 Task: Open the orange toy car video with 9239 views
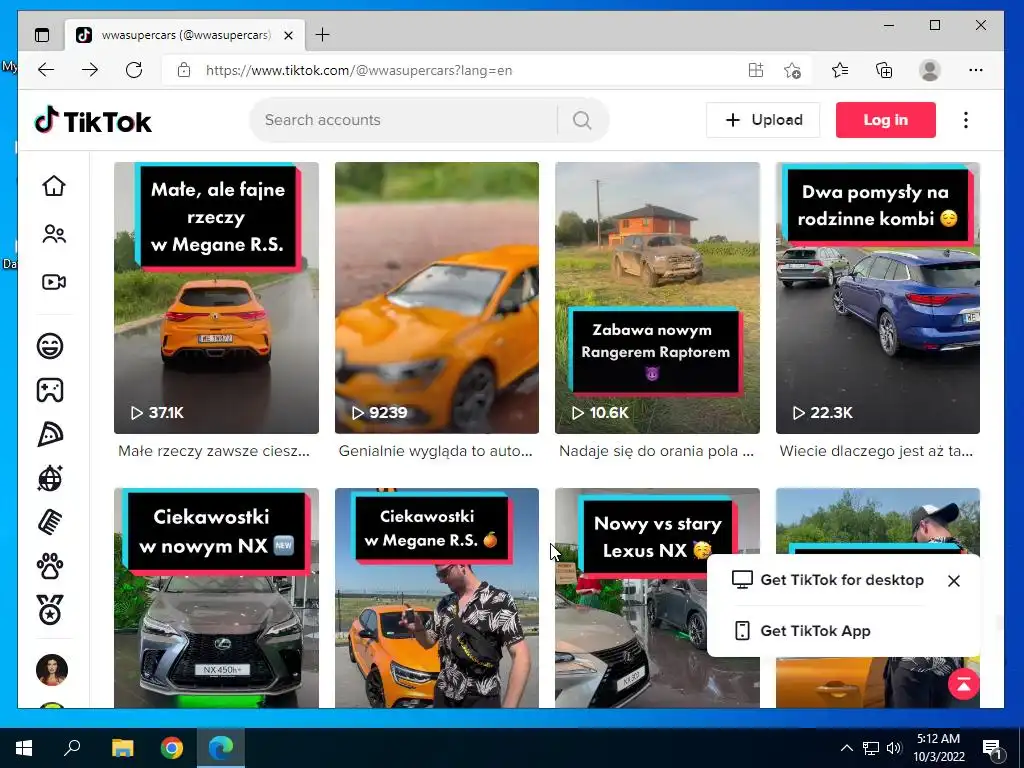point(437,298)
